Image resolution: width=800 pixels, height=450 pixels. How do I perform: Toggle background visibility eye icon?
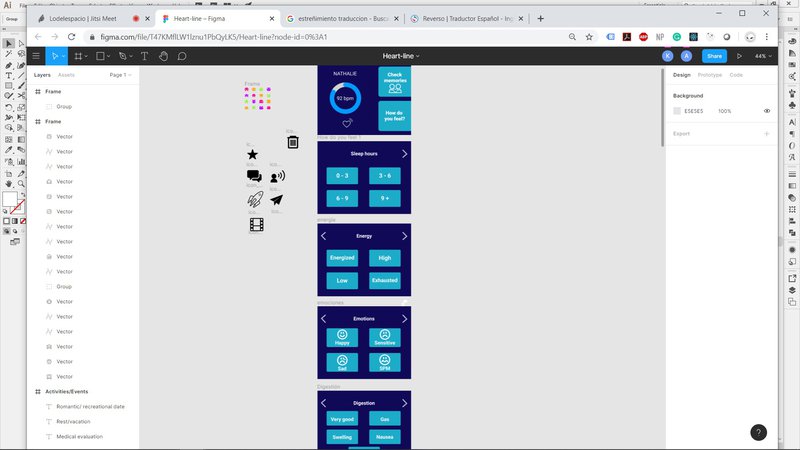(767, 111)
